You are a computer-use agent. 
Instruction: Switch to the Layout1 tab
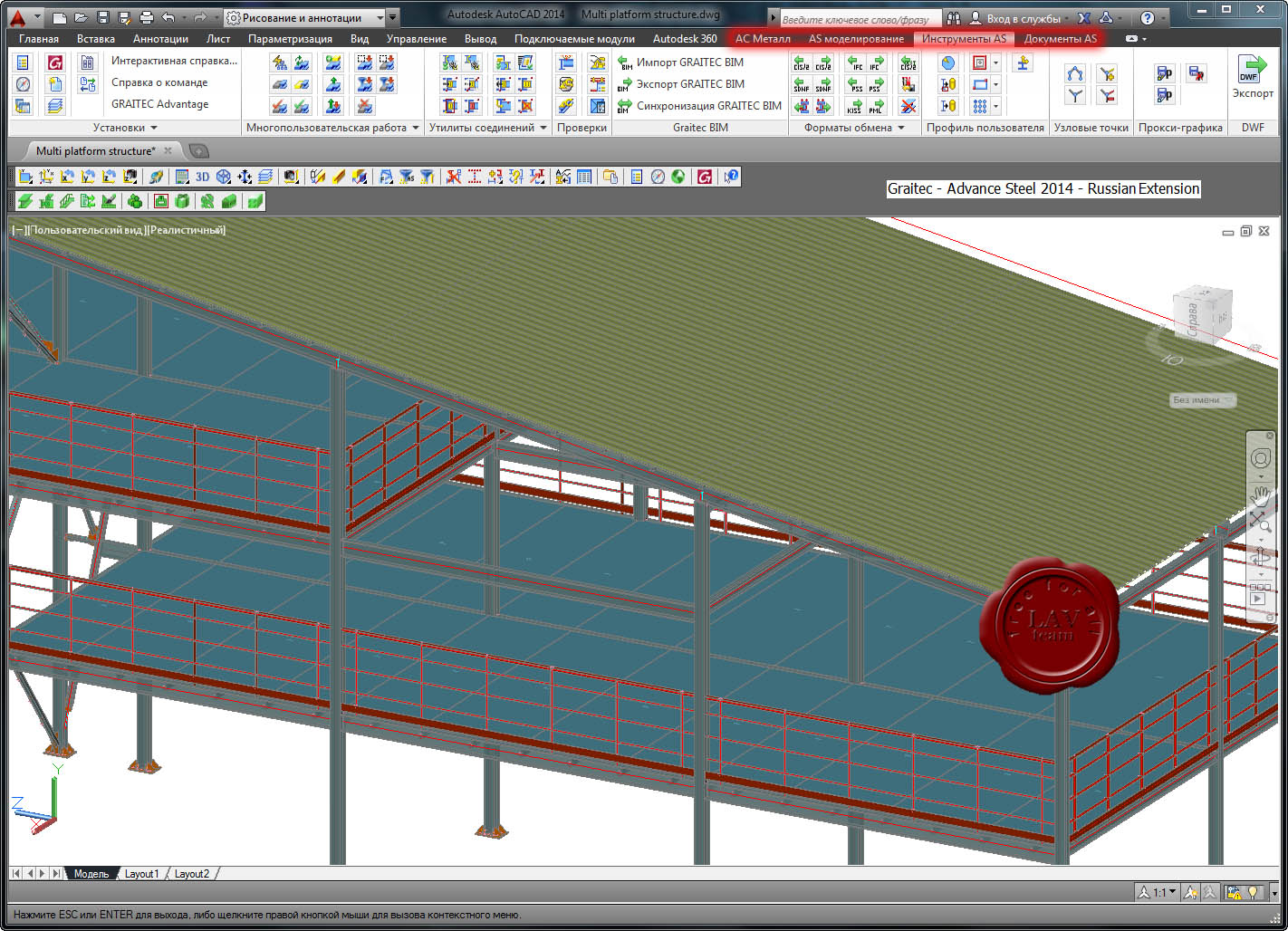(x=141, y=874)
